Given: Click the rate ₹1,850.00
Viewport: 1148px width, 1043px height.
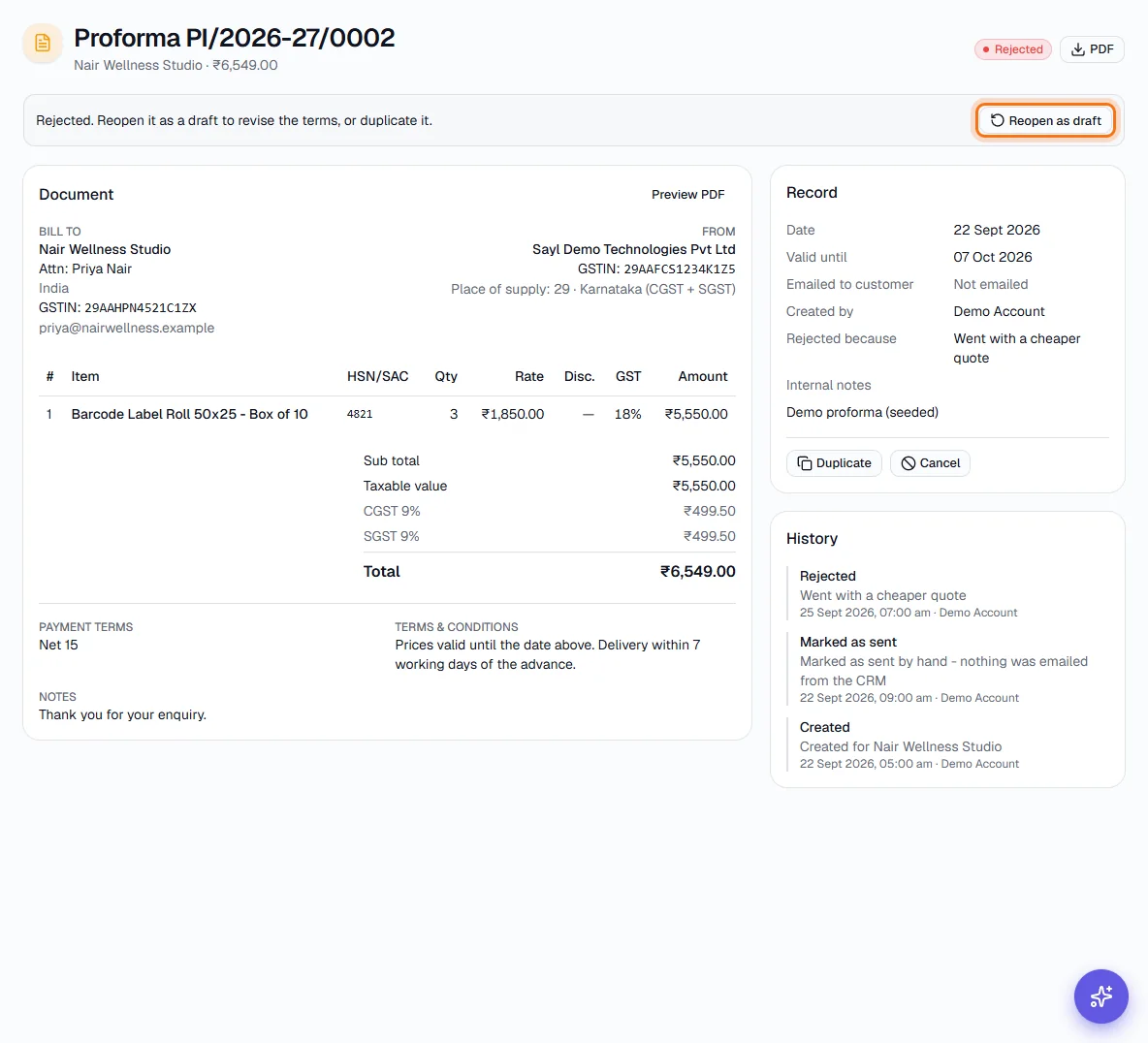Looking at the screenshot, I should pyautogui.click(x=513, y=414).
